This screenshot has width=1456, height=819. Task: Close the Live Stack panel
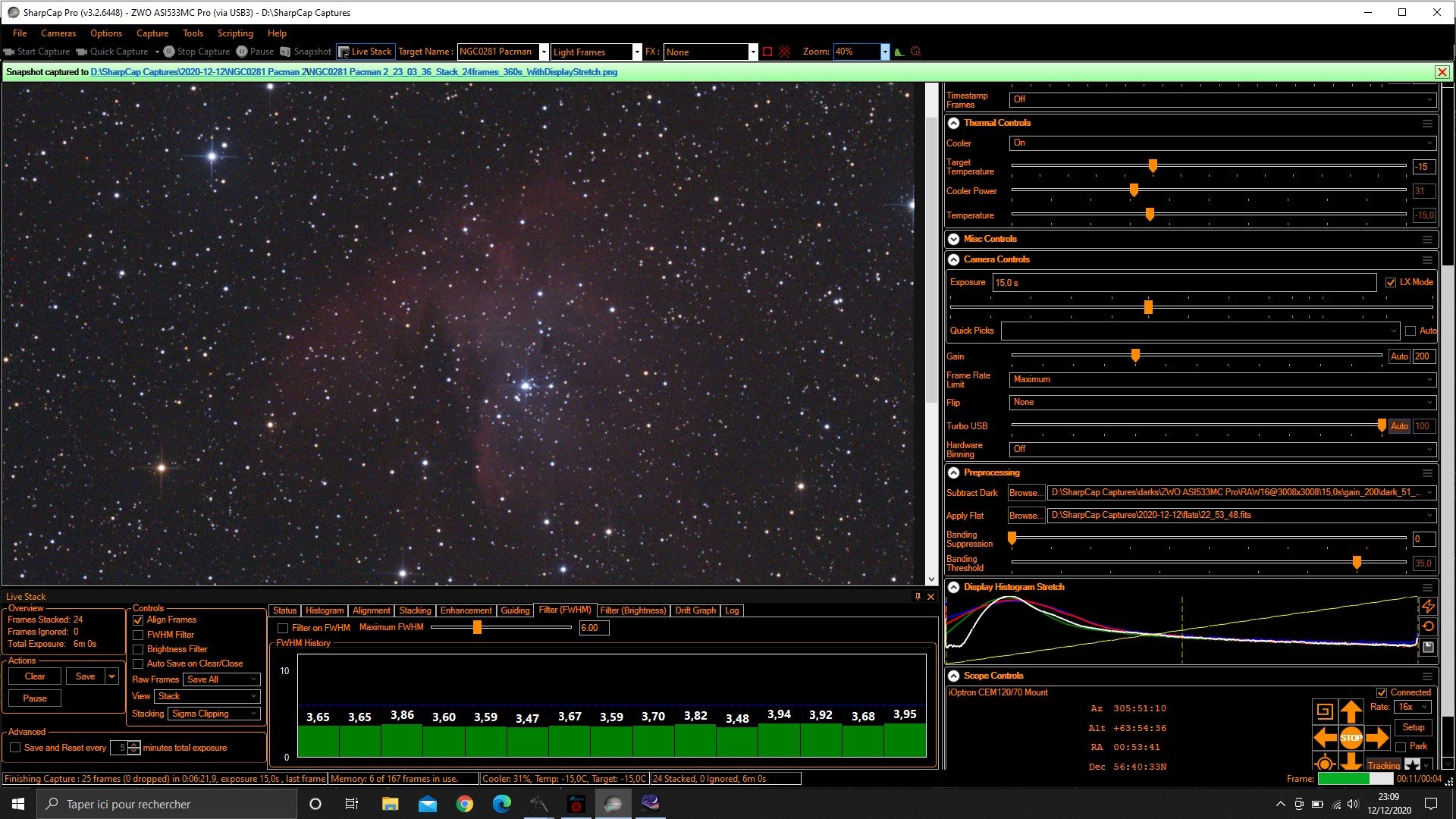point(931,597)
